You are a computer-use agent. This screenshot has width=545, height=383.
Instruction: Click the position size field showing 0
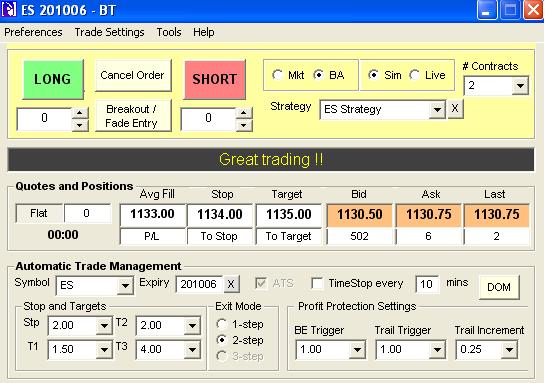click(87, 213)
